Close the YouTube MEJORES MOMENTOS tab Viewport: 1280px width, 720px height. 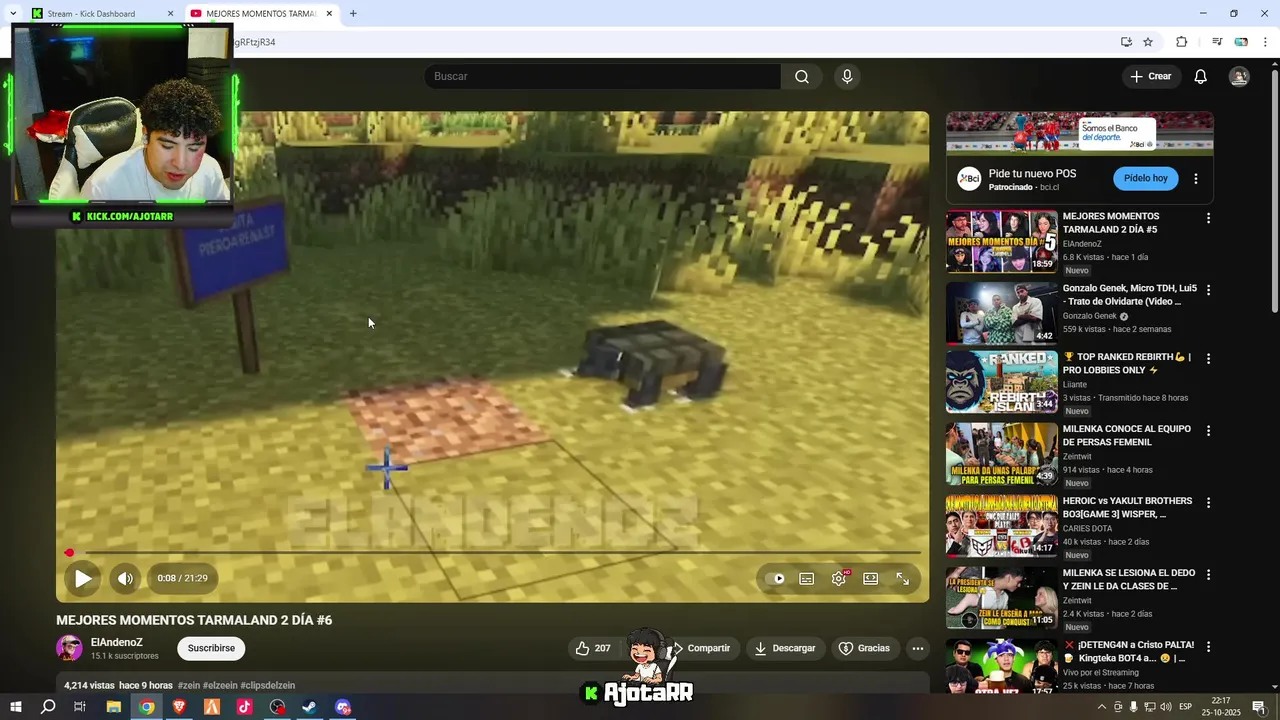[329, 14]
